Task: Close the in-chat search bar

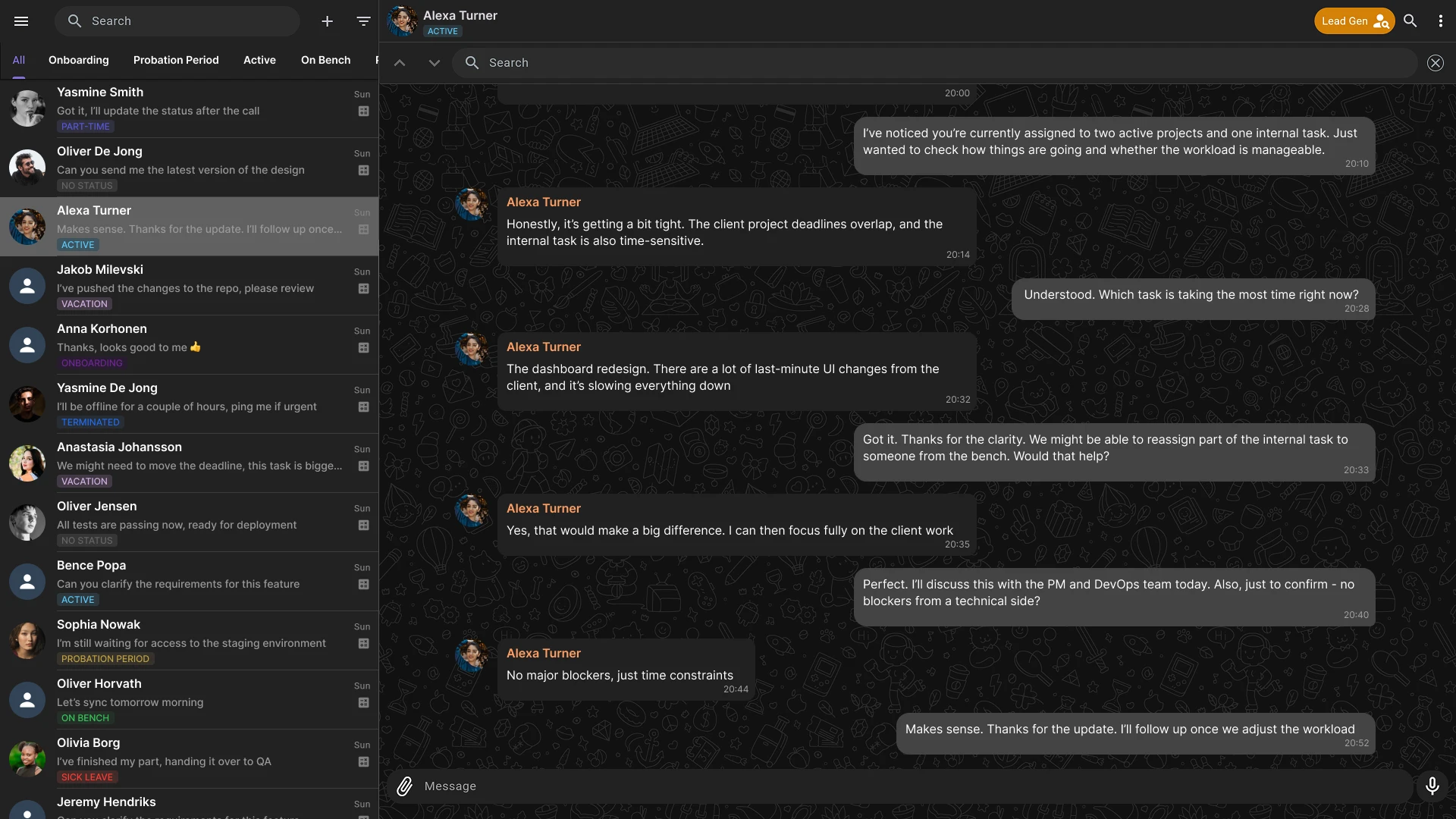Action: (1435, 63)
